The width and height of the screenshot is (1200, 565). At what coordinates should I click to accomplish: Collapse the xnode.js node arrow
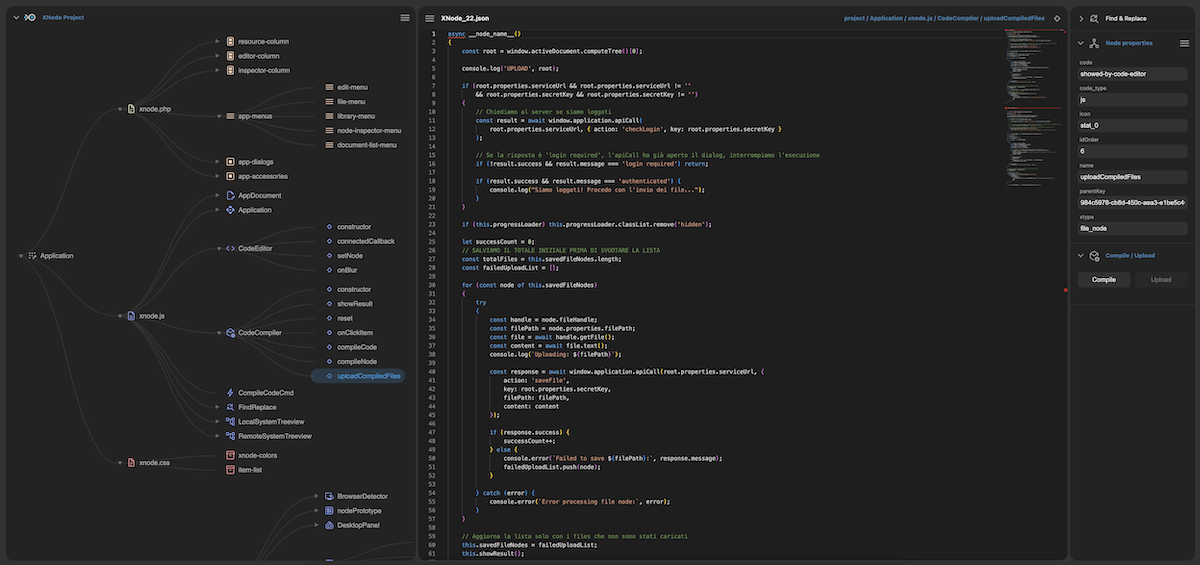pos(119,316)
